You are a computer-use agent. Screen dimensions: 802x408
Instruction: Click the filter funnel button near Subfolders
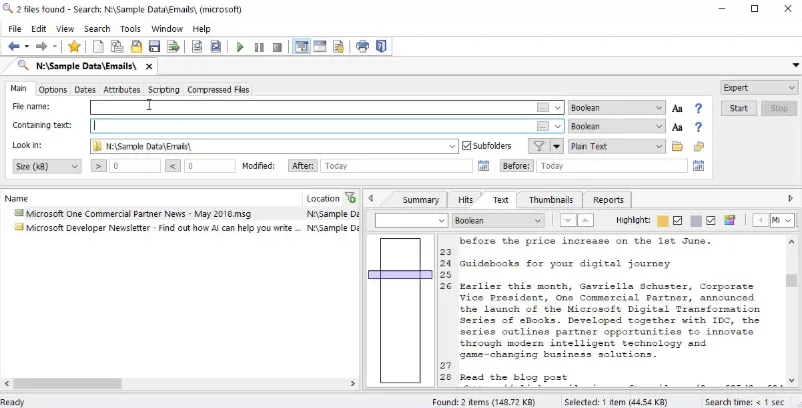tap(539, 146)
